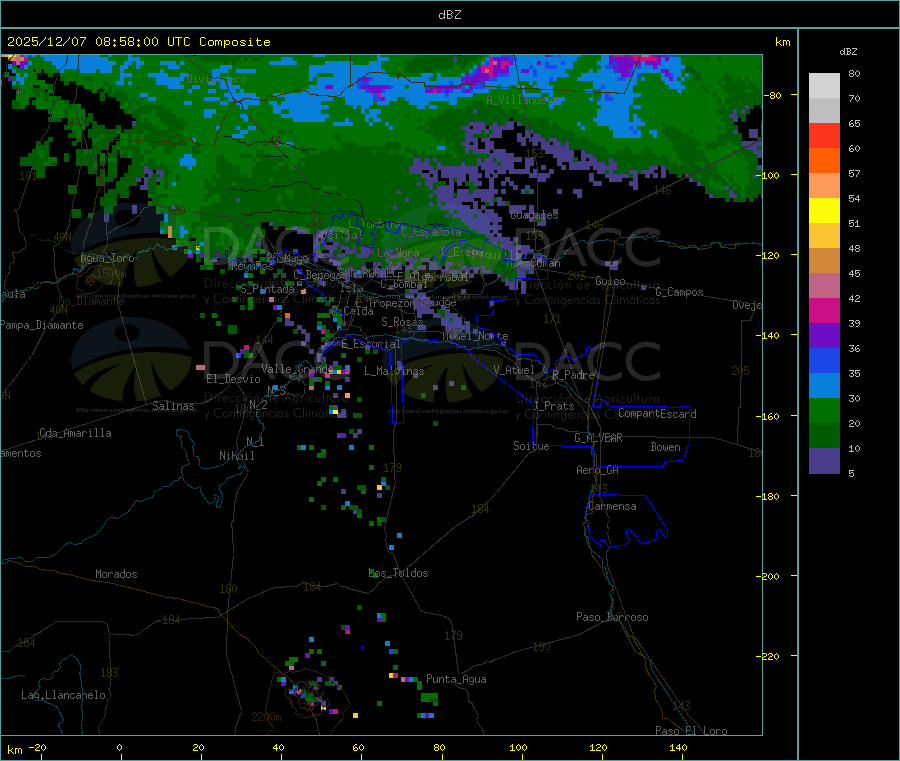Click the Pampa_Diamante map label

pyautogui.click(x=41, y=325)
